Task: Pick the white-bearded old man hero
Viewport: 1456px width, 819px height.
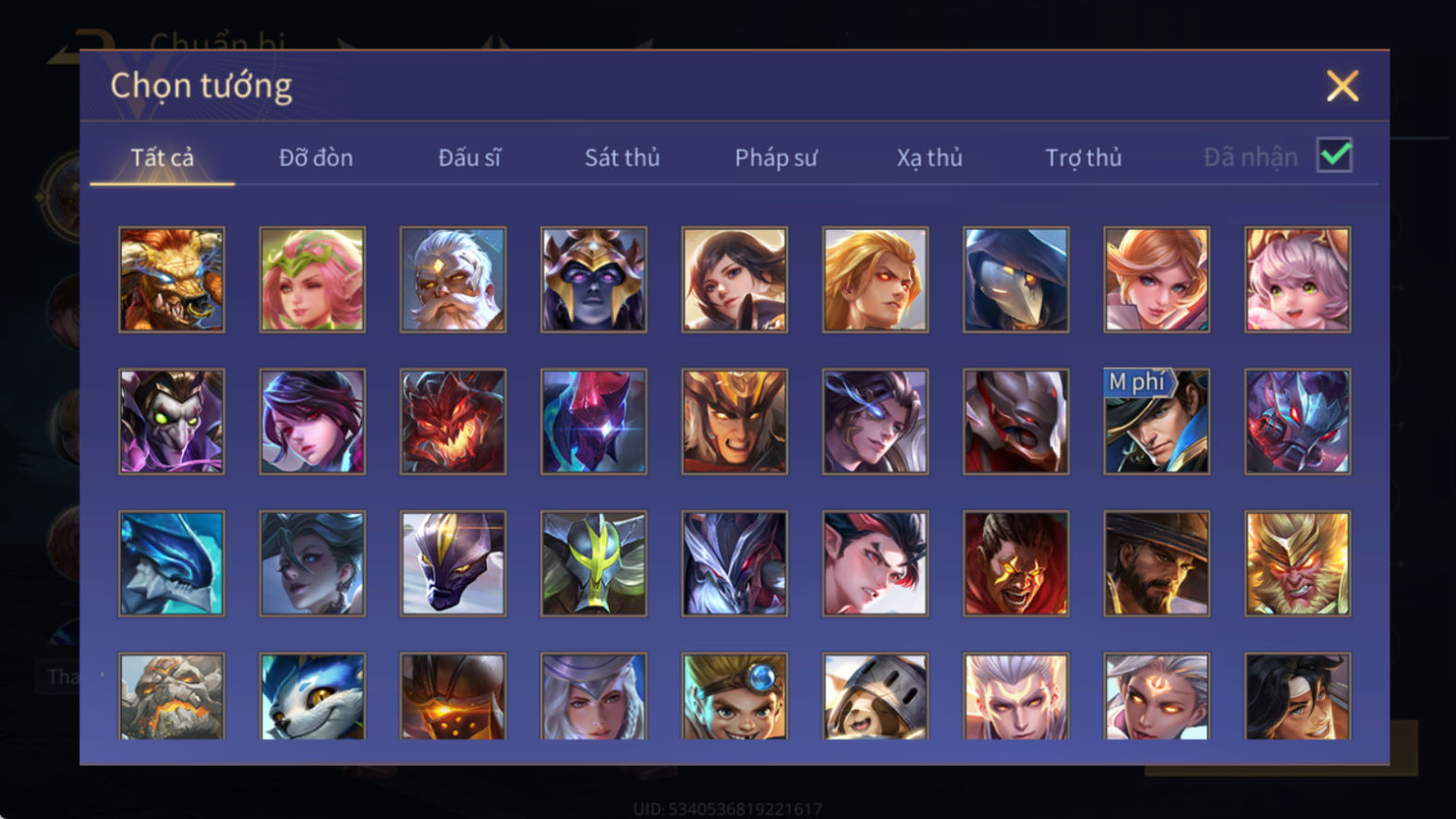Action: (453, 280)
